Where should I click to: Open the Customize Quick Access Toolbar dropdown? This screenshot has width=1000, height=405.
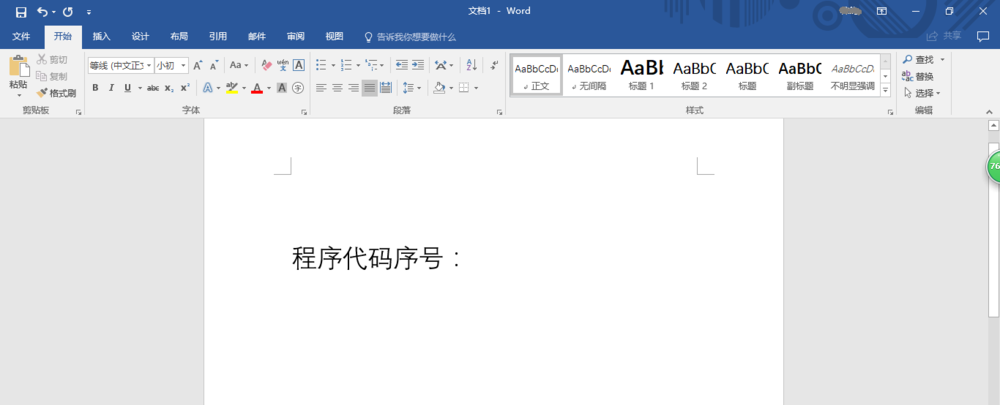click(89, 12)
